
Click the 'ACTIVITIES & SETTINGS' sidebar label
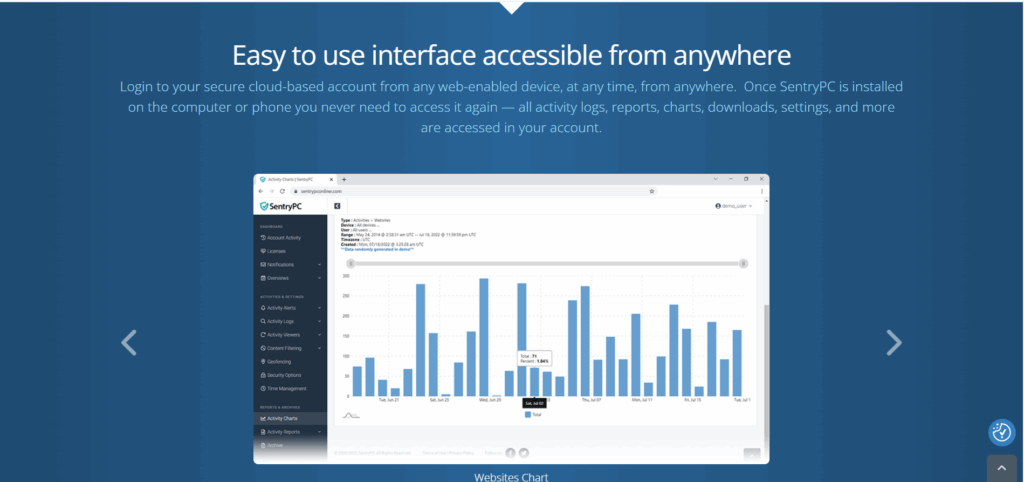point(284,297)
